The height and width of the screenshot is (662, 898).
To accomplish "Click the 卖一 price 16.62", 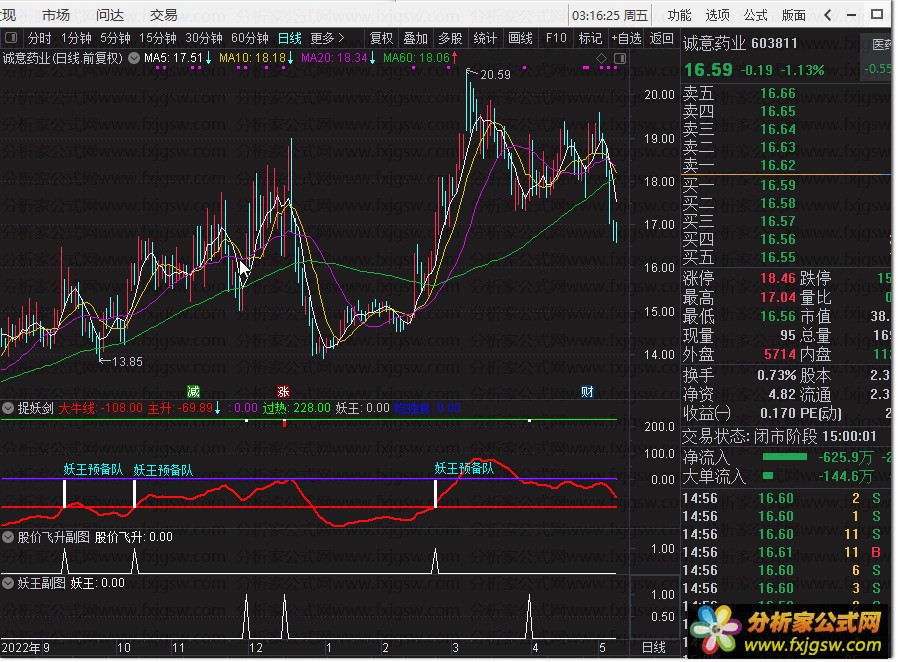I will click(778, 166).
